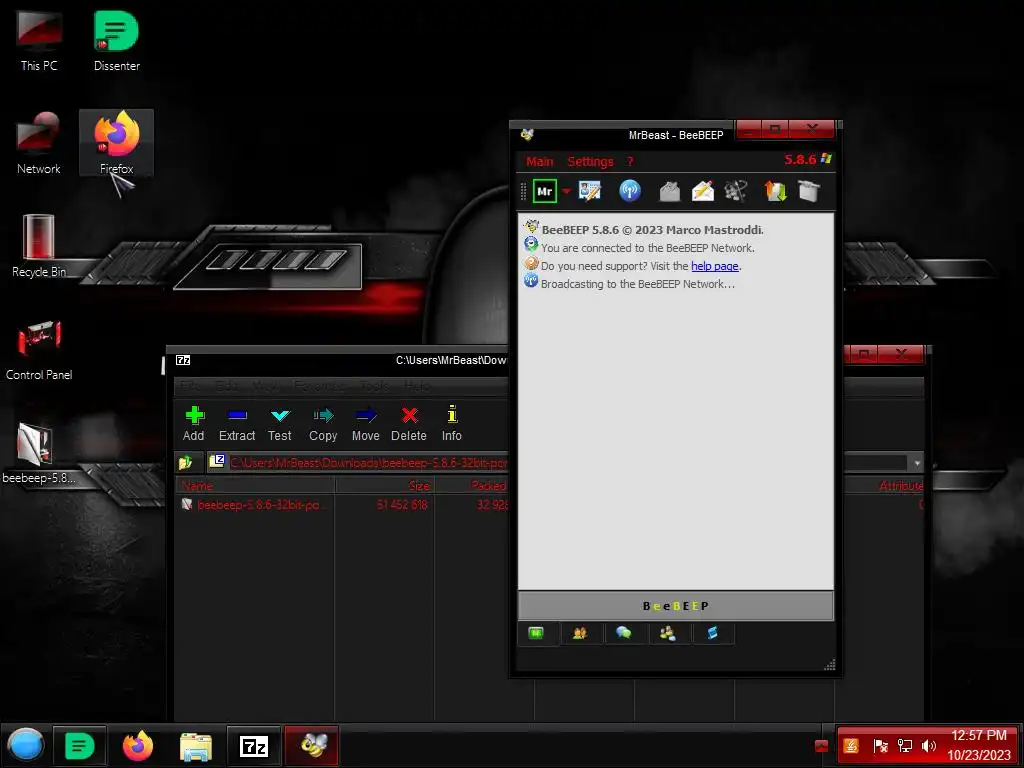Screen dimensions: 1024x768
Task: Select the beebeep-5.8... desktop file icon
Action: click(38, 453)
